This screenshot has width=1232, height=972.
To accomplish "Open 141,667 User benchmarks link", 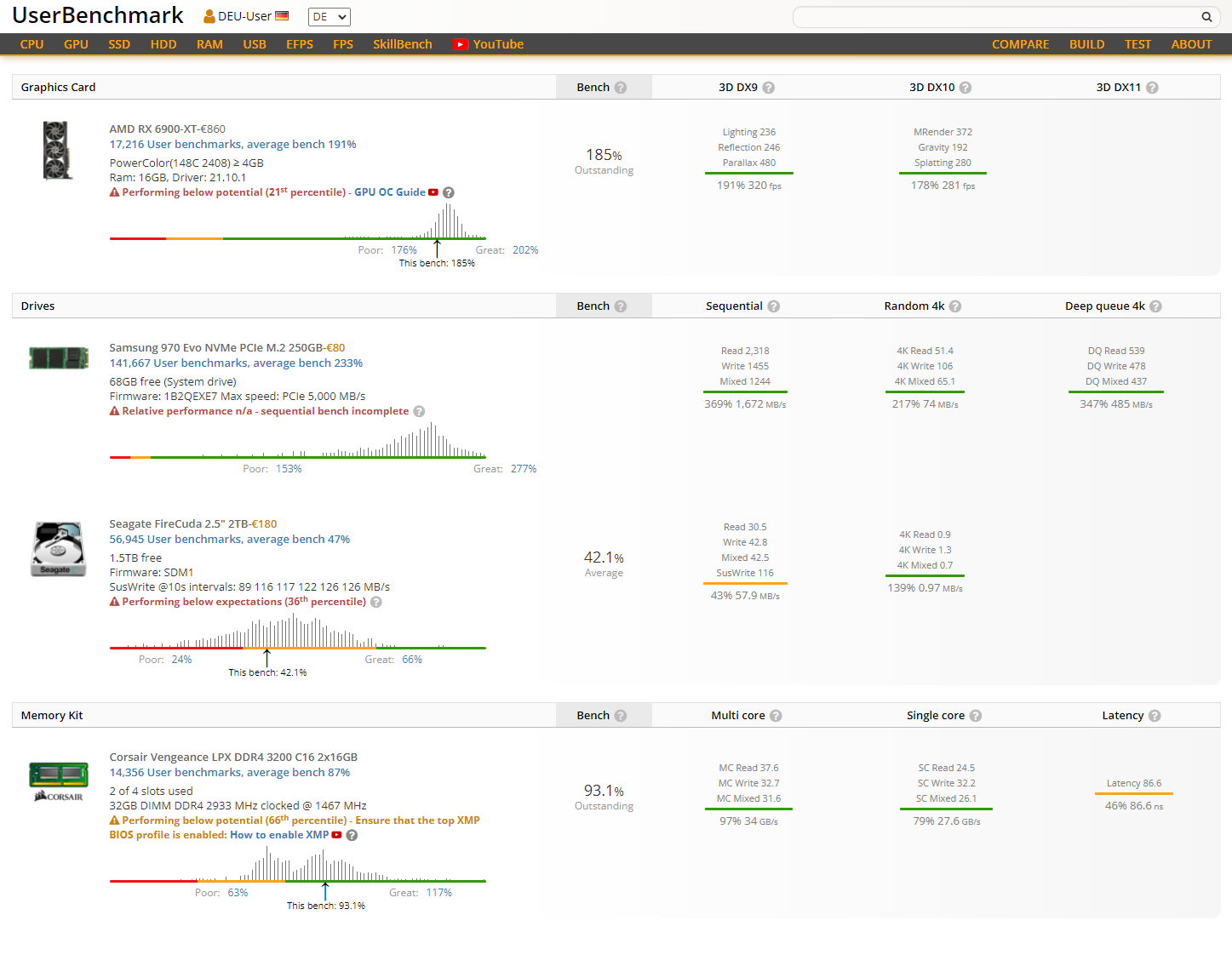I will click(236, 363).
